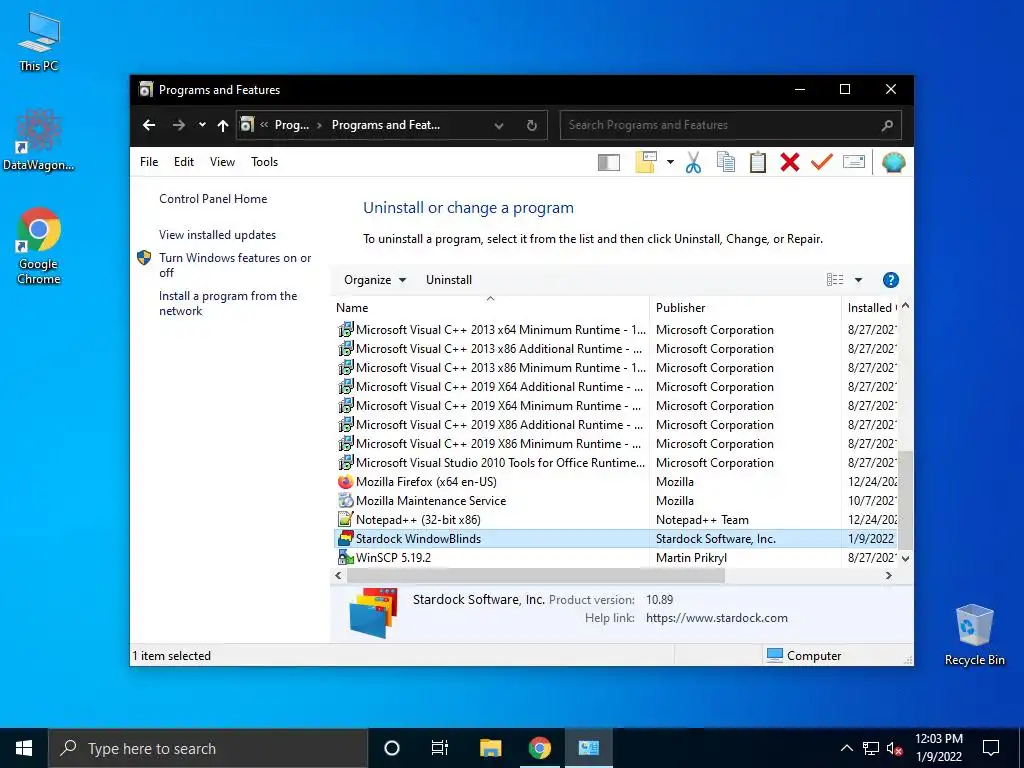The image size is (1024, 768).
Task: Sort by the Name column header
Action: 490,308
